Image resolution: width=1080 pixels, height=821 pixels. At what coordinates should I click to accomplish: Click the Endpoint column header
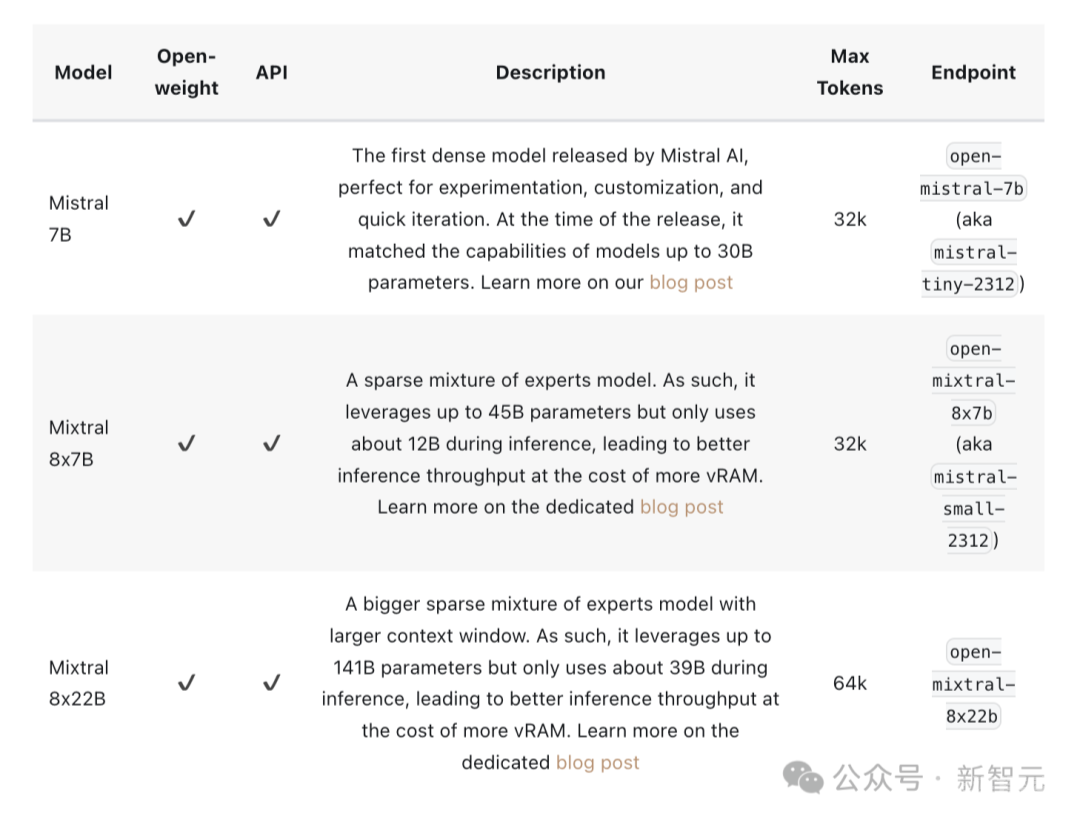(973, 72)
